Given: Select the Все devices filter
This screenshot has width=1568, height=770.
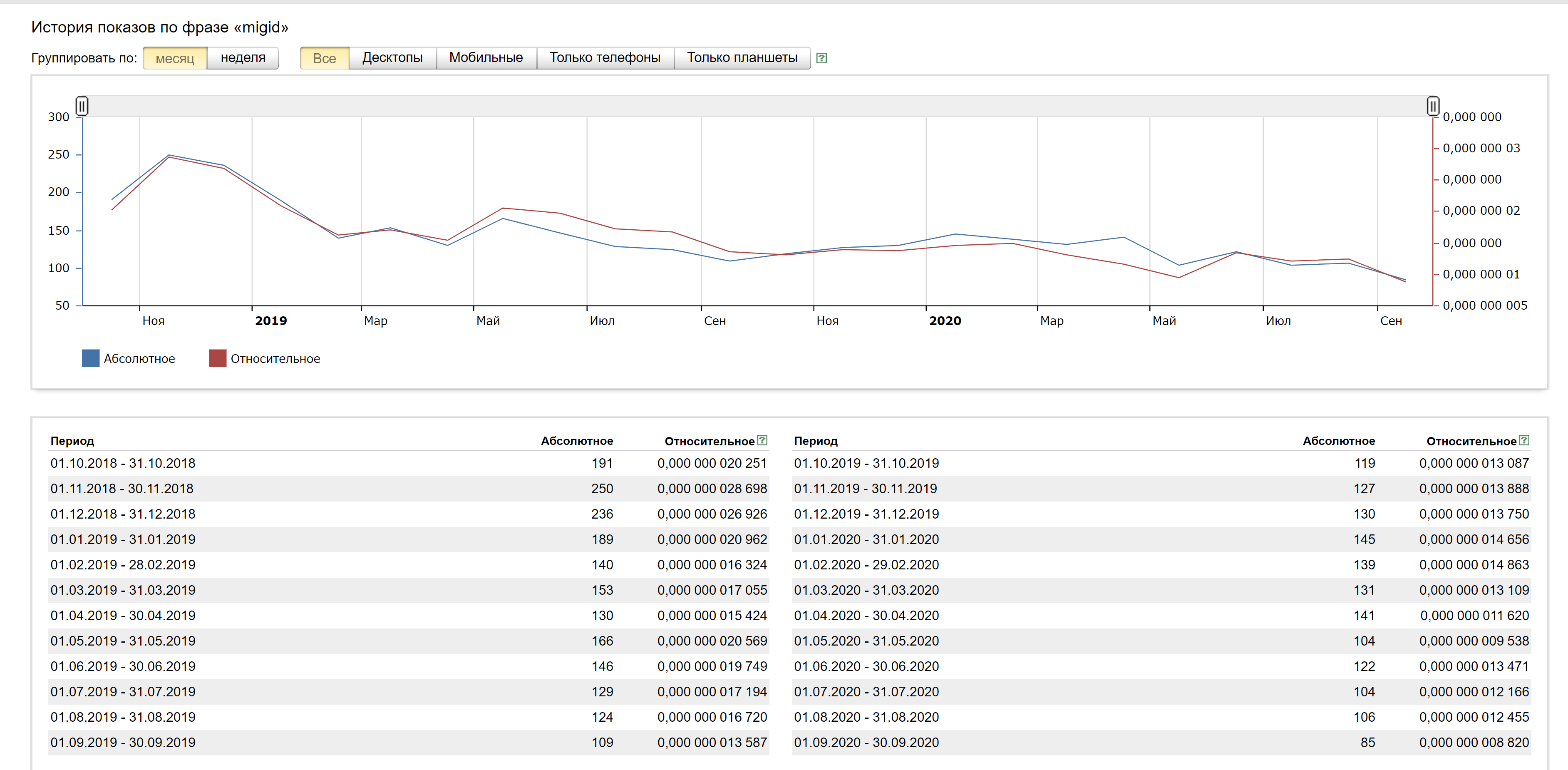Looking at the screenshot, I should 325,58.
